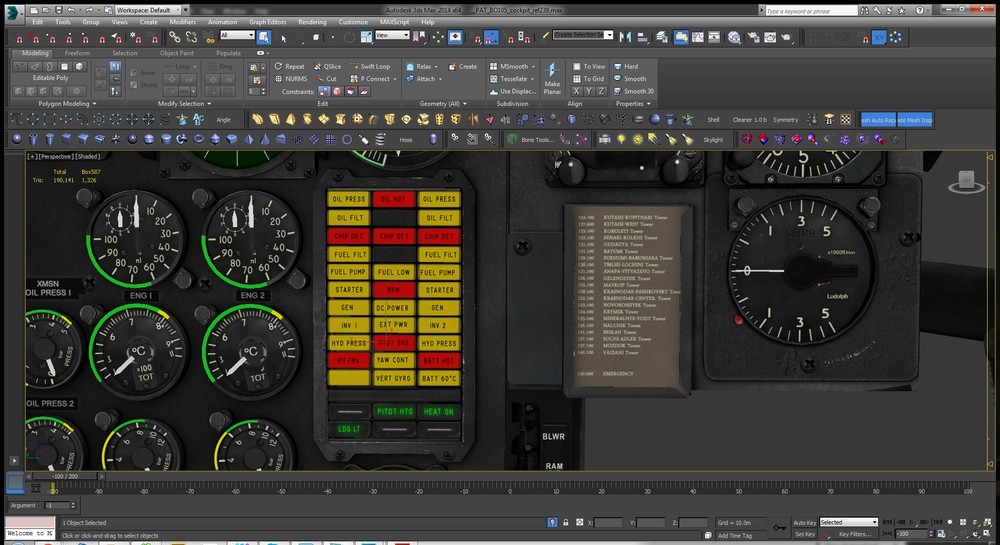
Task: Click the ViewCube in the viewport
Action: (965, 181)
